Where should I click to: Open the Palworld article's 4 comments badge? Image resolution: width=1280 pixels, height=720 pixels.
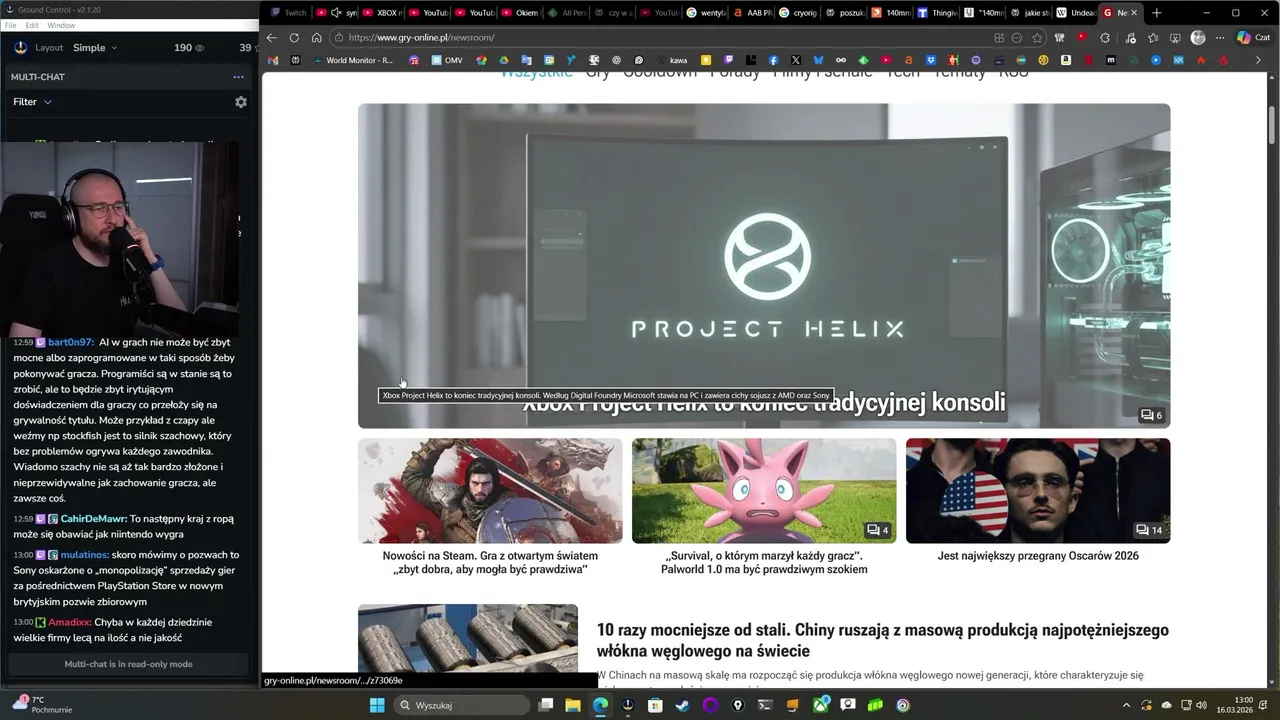(x=877, y=530)
